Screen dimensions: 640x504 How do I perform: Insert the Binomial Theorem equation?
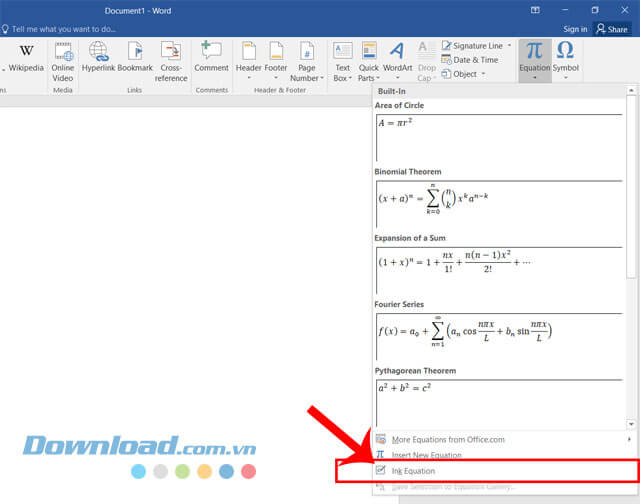tap(499, 204)
